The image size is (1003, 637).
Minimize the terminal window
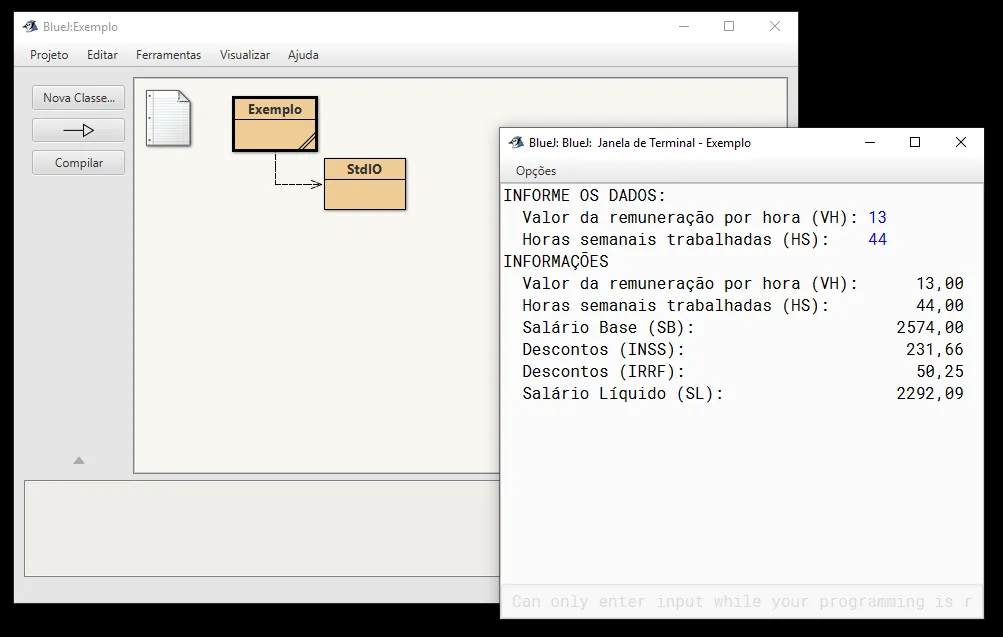coord(868,143)
